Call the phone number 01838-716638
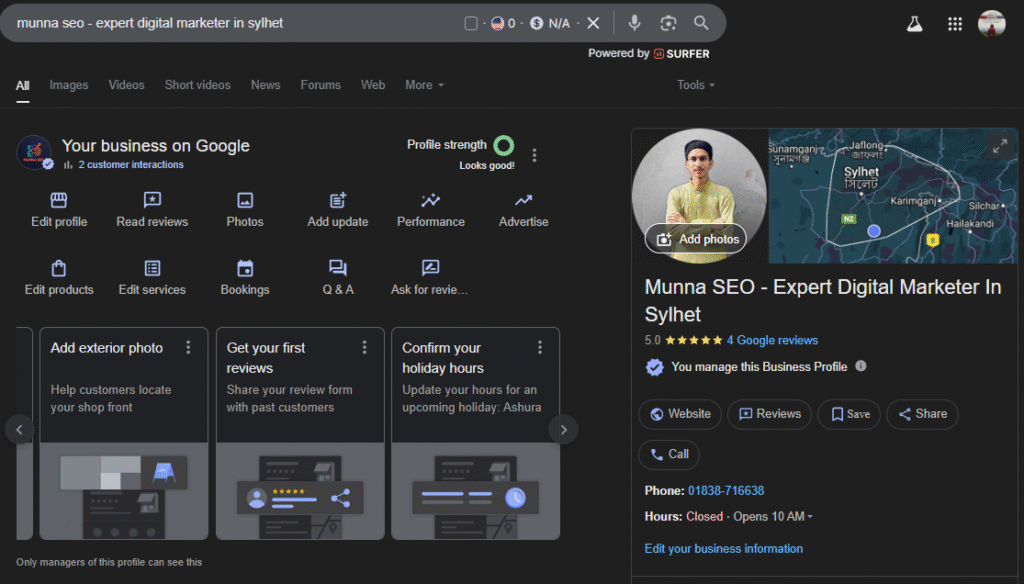The width and height of the screenshot is (1024, 584). pyautogui.click(x=726, y=491)
